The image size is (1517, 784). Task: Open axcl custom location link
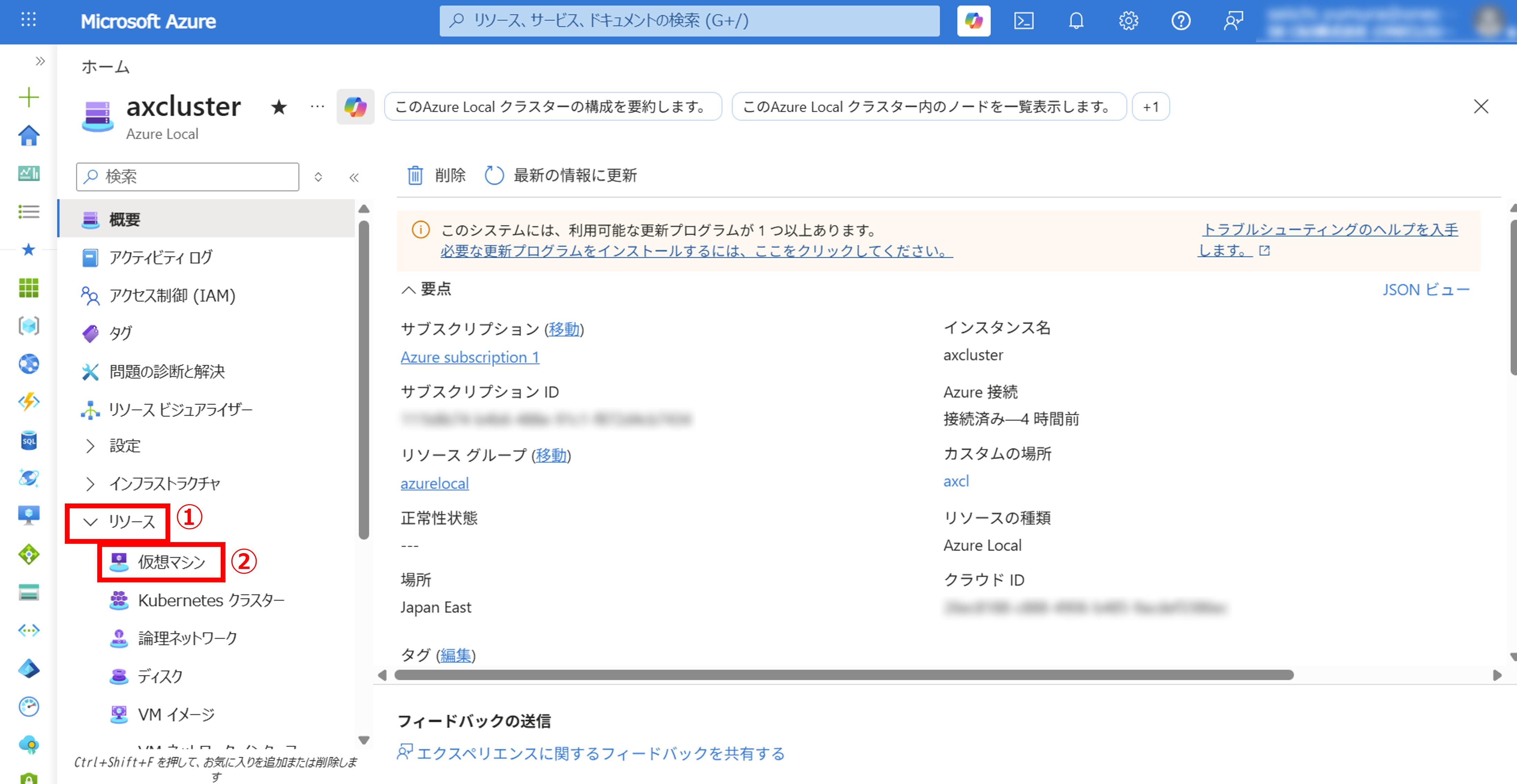pos(956,481)
